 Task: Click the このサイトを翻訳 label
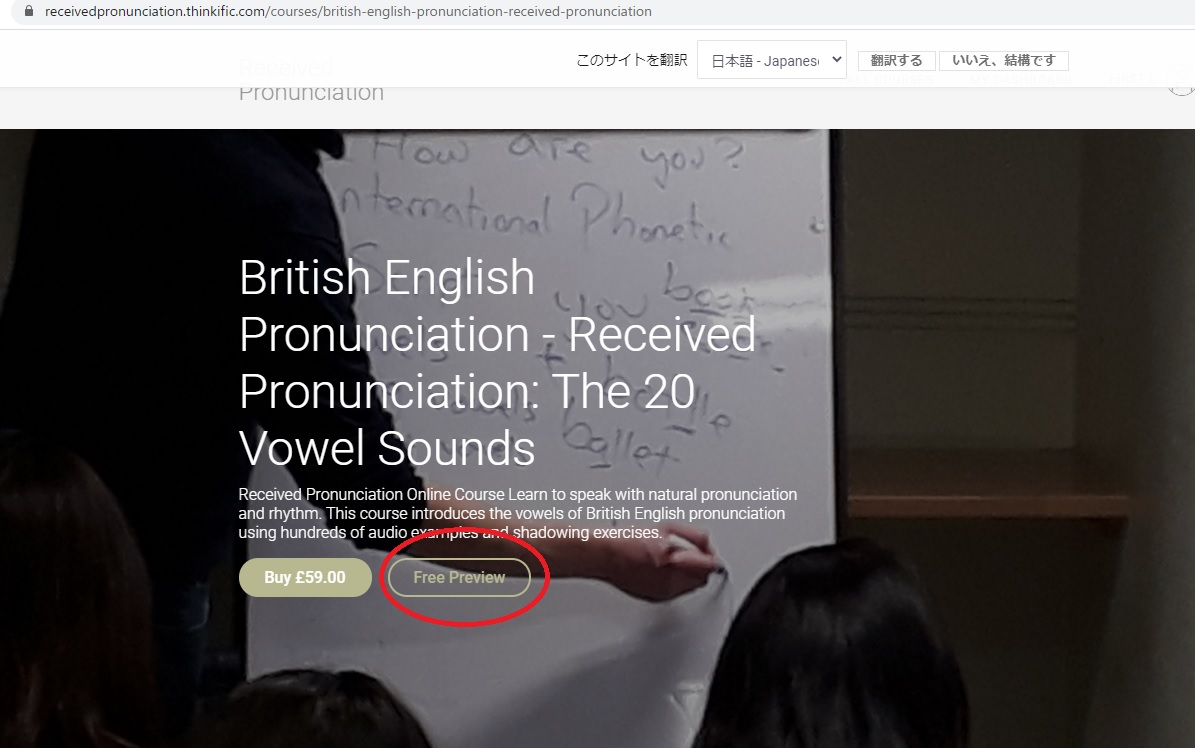coord(632,60)
